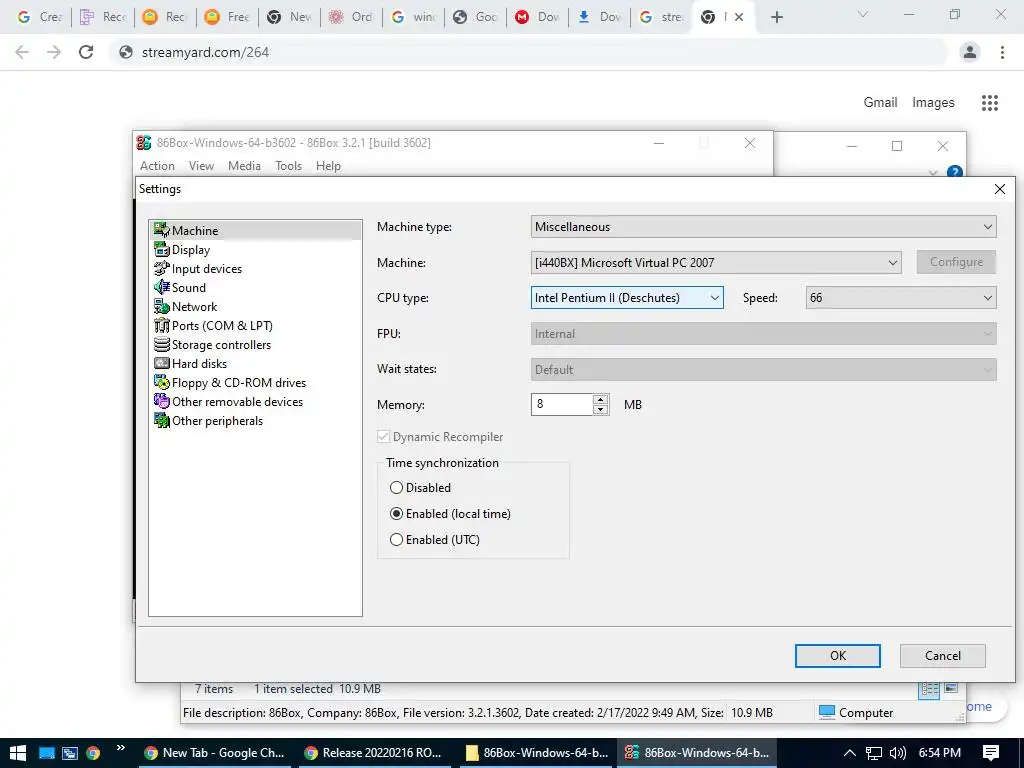
Task: Click the 86Box app icon in title bar
Action: (144, 142)
